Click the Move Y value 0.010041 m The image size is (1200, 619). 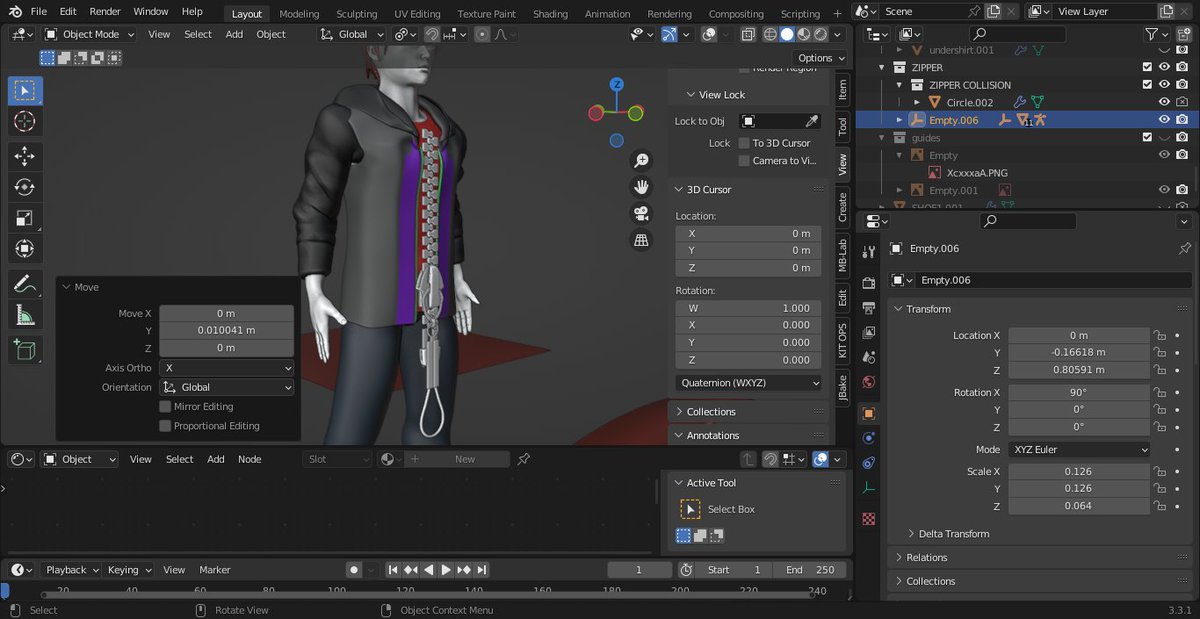(226, 330)
